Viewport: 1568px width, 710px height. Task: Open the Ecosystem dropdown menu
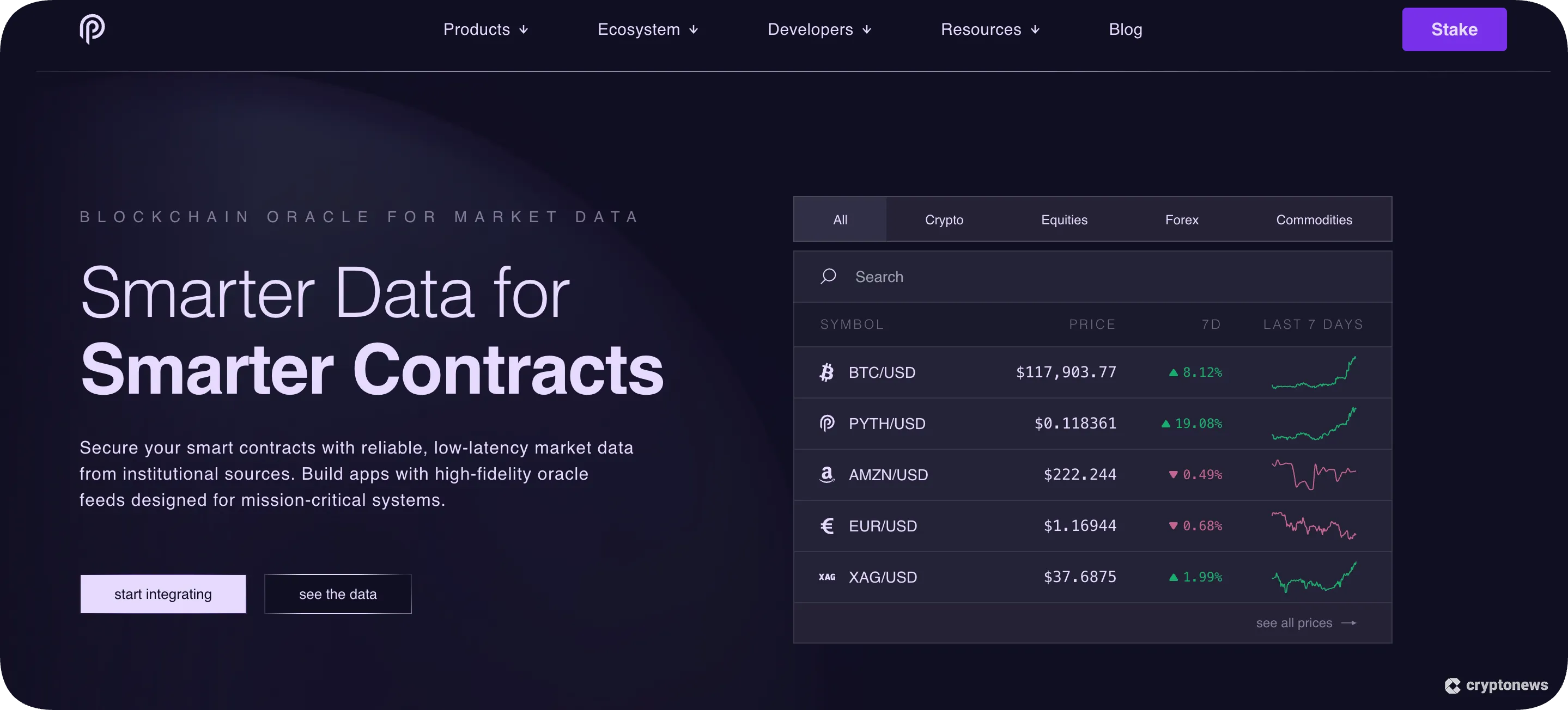647,29
